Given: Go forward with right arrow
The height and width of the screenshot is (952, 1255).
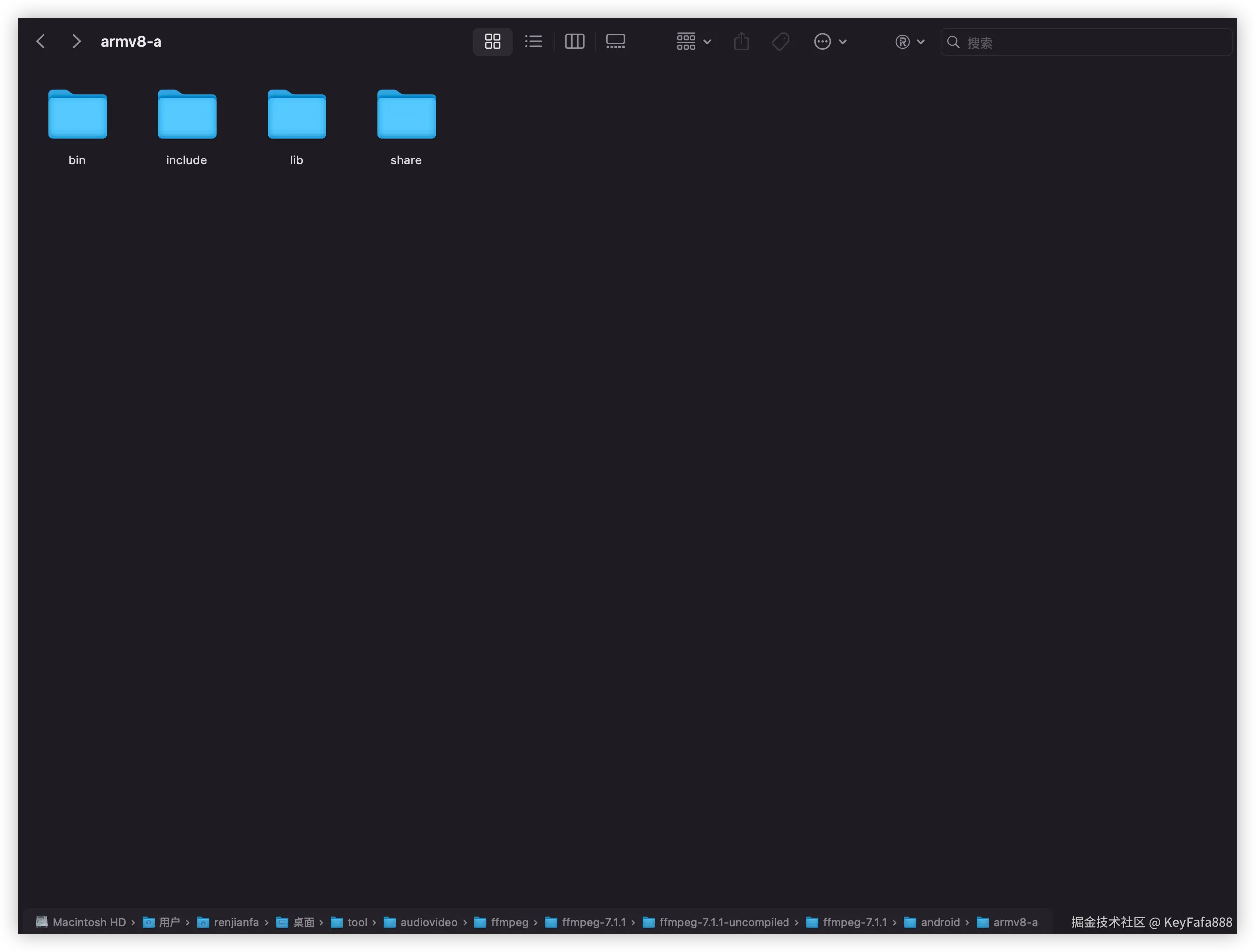Looking at the screenshot, I should [x=76, y=41].
